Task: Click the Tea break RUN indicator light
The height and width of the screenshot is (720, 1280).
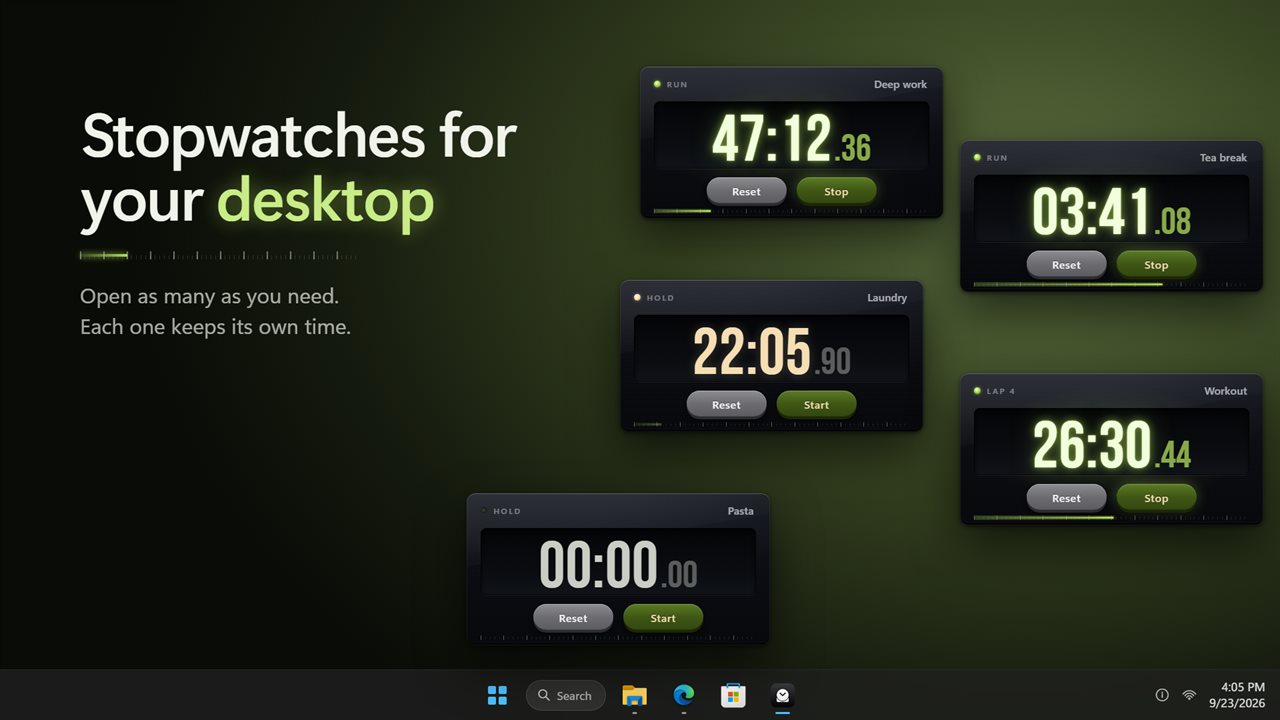Action: 977,158
